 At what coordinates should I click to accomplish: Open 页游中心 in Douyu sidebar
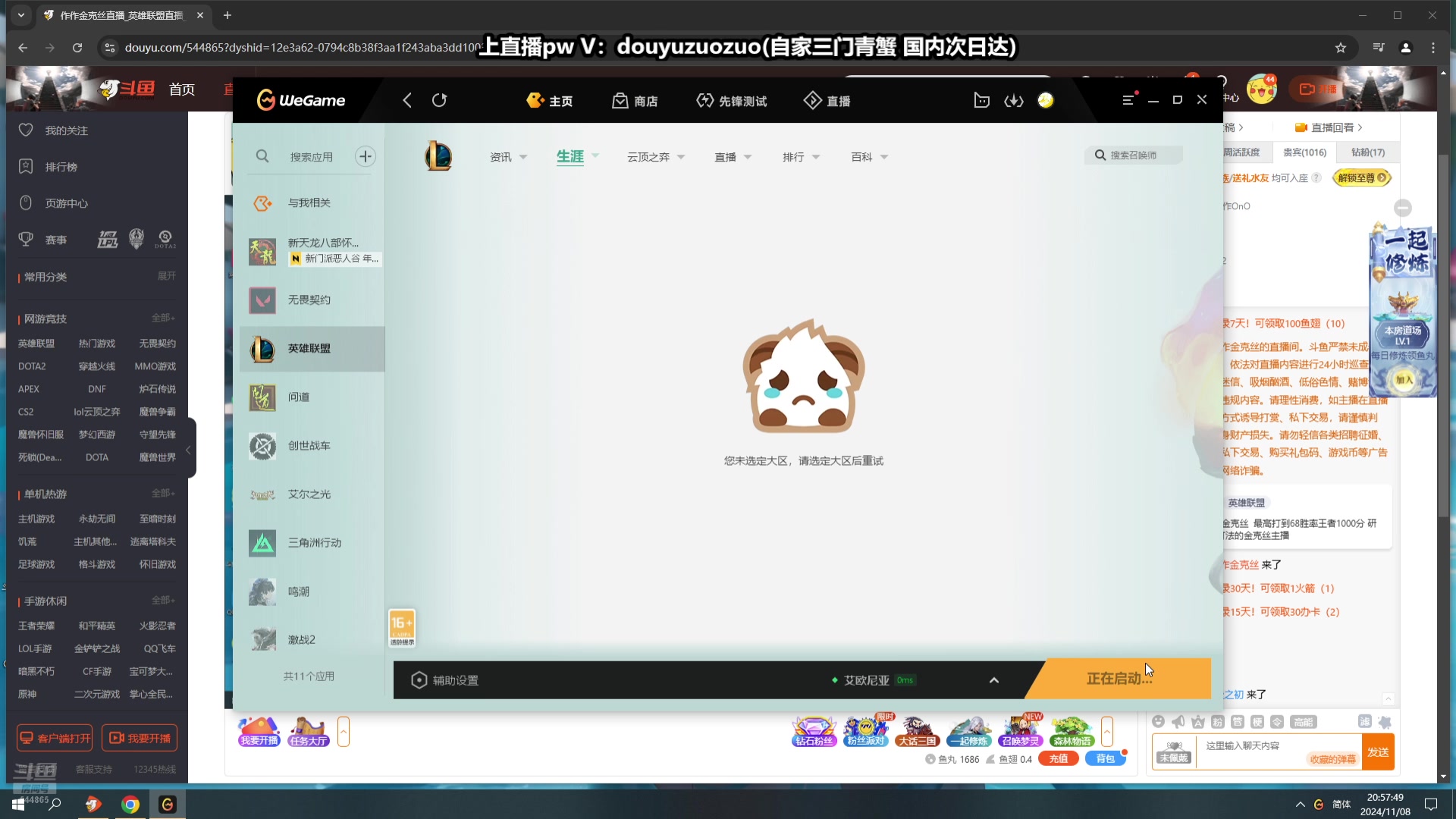pos(53,203)
